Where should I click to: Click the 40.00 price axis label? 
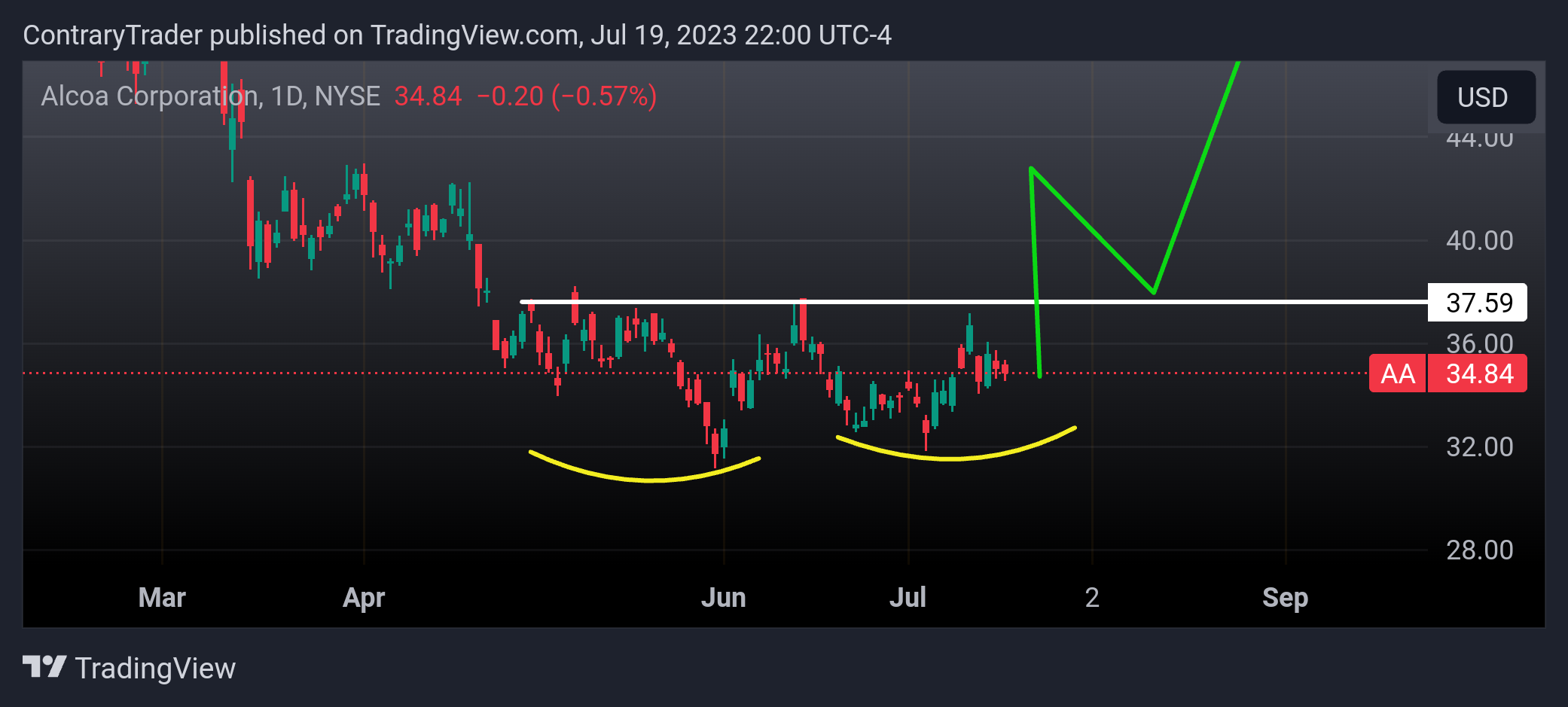pyautogui.click(x=1479, y=241)
